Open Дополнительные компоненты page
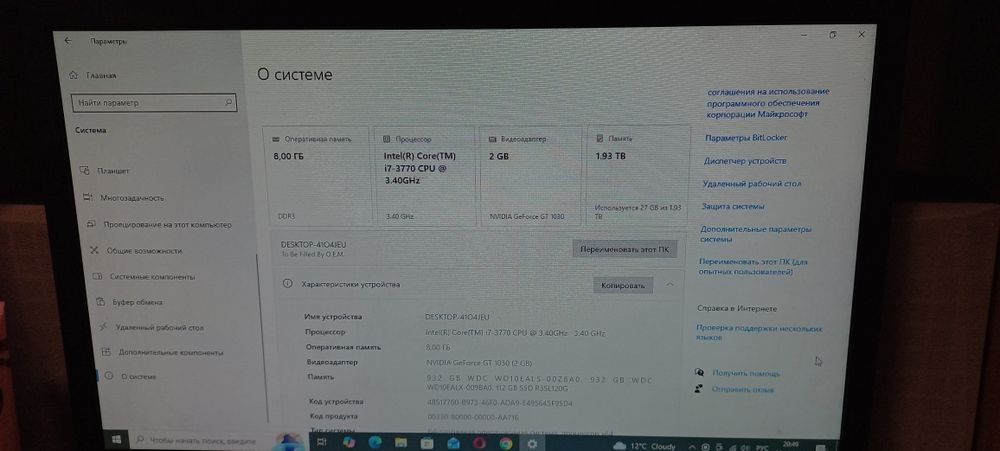 [163, 352]
